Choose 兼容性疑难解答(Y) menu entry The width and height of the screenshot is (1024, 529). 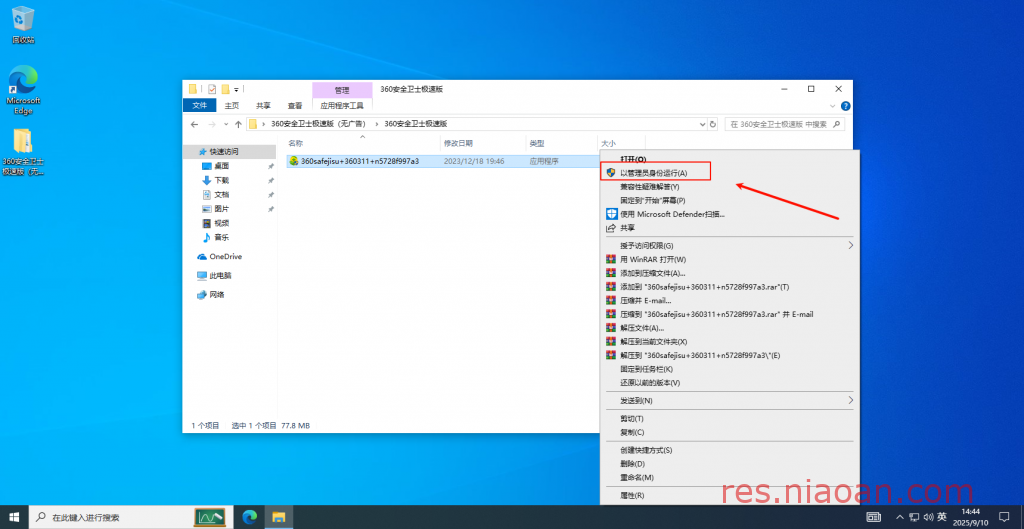tap(650, 187)
